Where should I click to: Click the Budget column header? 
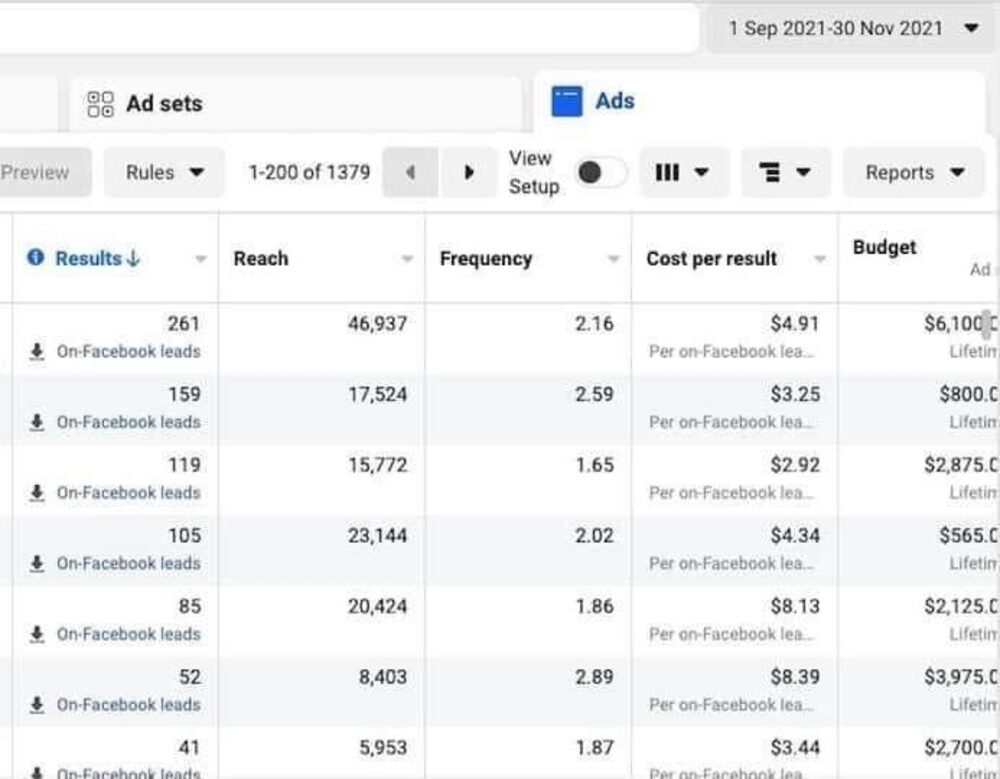click(x=885, y=247)
